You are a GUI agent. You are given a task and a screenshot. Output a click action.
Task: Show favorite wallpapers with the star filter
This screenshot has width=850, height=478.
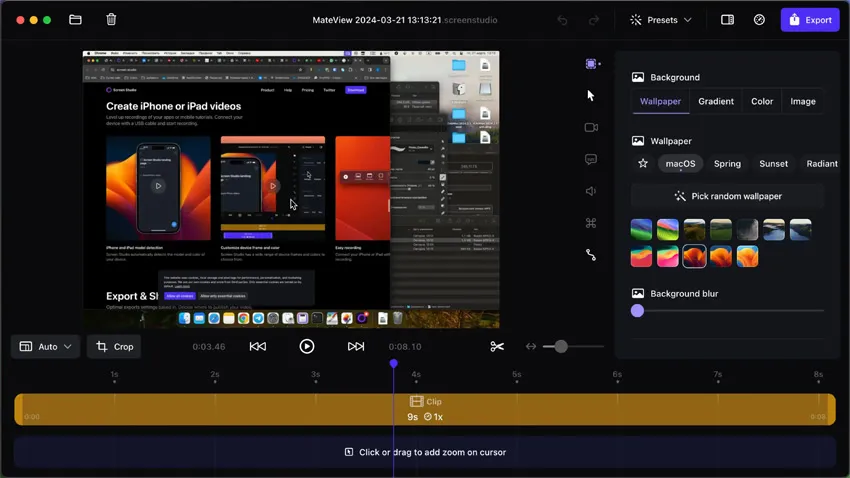[643, 164]
